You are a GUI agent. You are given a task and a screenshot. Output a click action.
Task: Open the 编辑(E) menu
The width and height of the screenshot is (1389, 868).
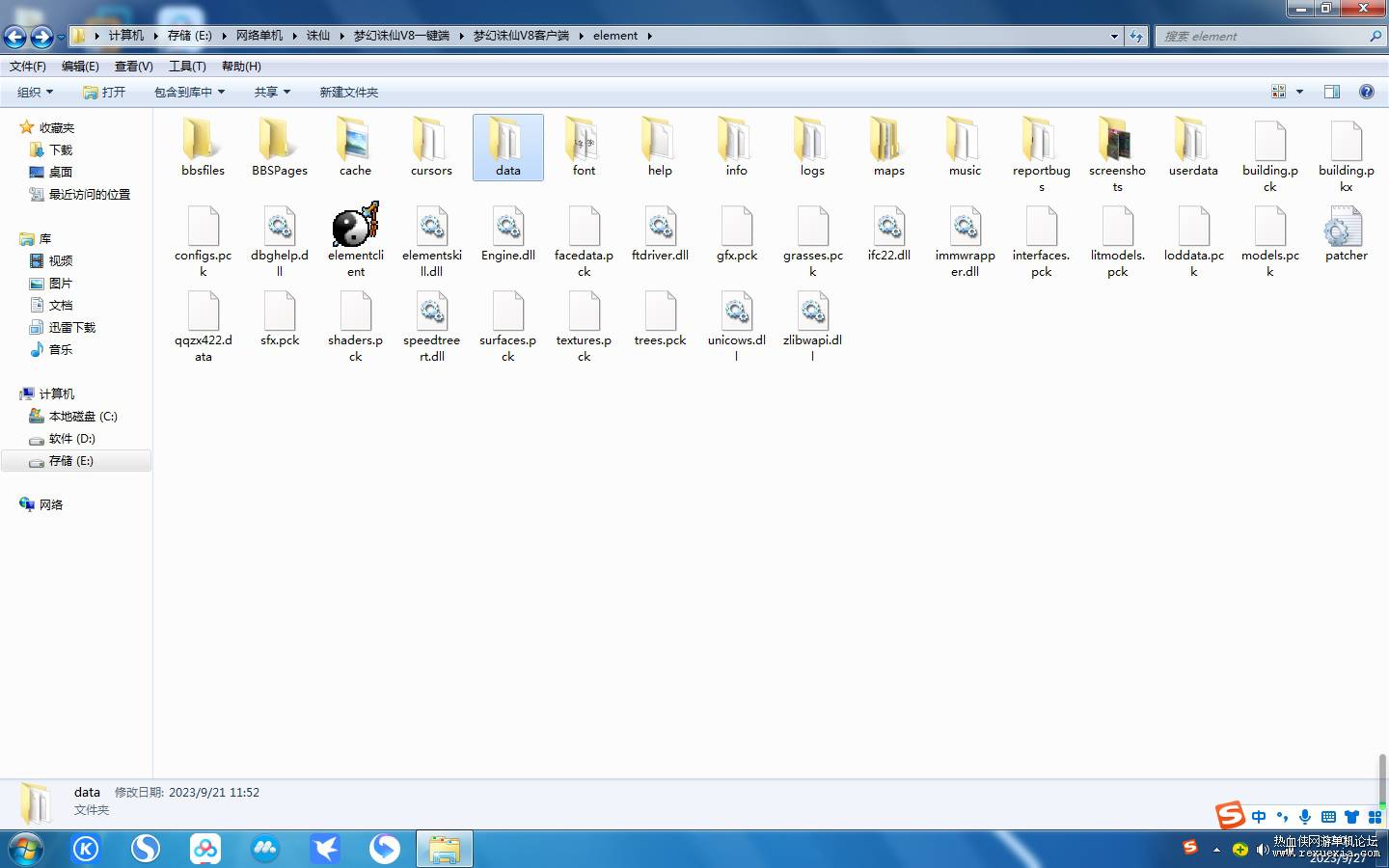(x=80, y=67)
